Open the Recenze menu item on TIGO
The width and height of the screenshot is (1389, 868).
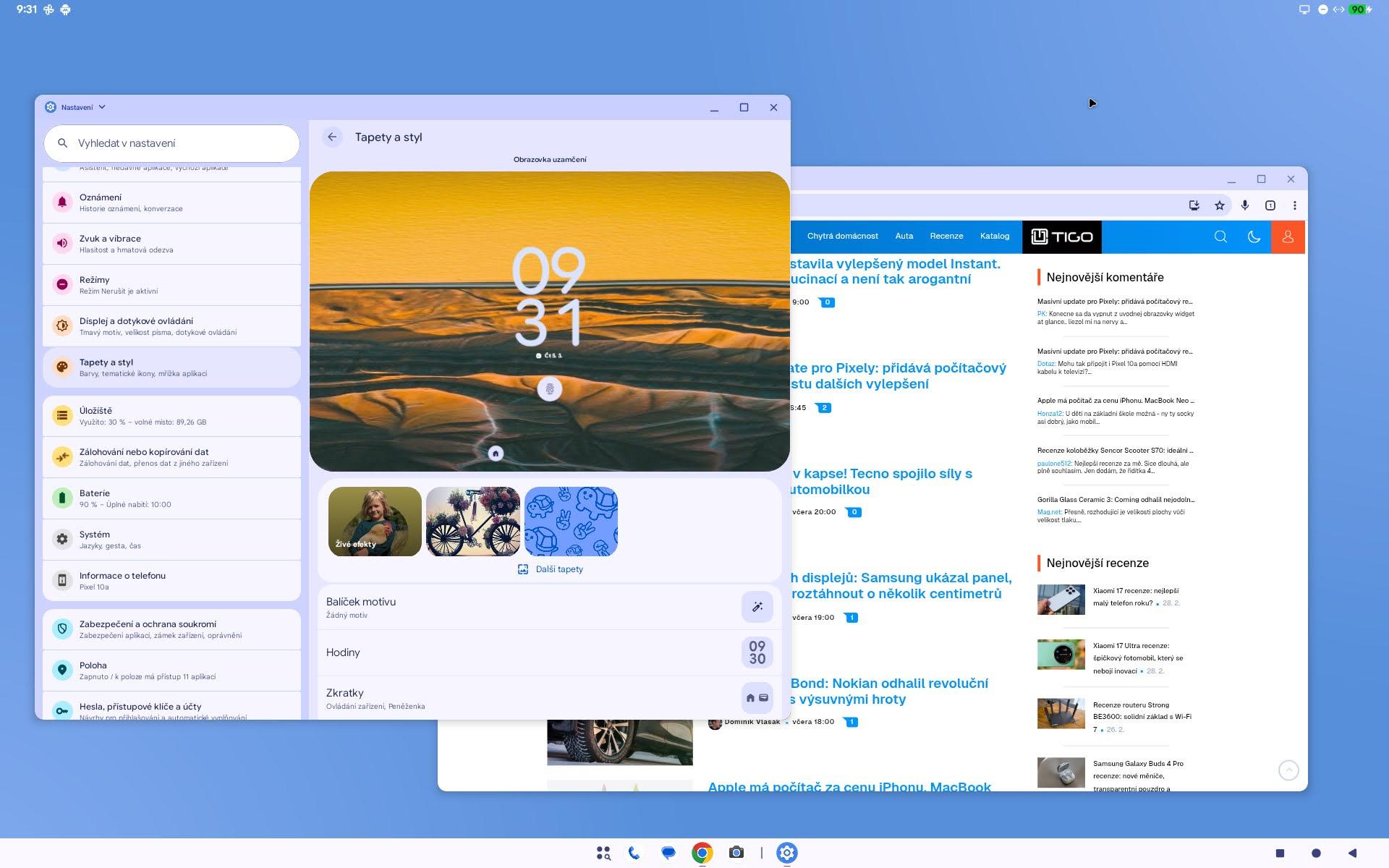pyautogui.click(x=946, y=236)
